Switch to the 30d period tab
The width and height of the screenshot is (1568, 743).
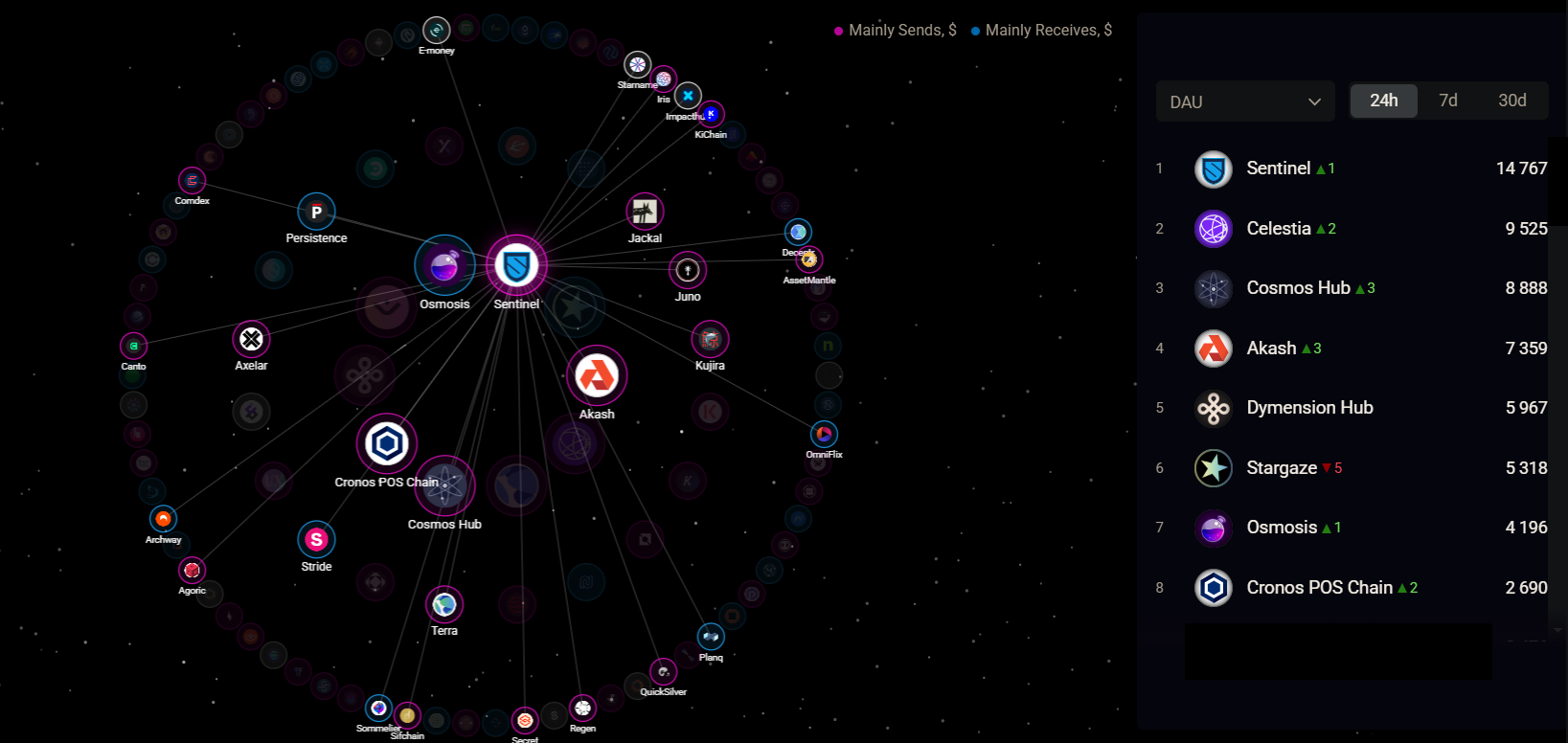click(1512, 101)
